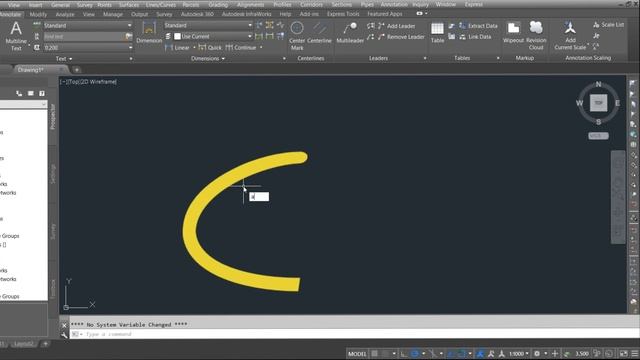Open the Use Current layer dropdown
640x360 pixels.
[x=212, y=36]
